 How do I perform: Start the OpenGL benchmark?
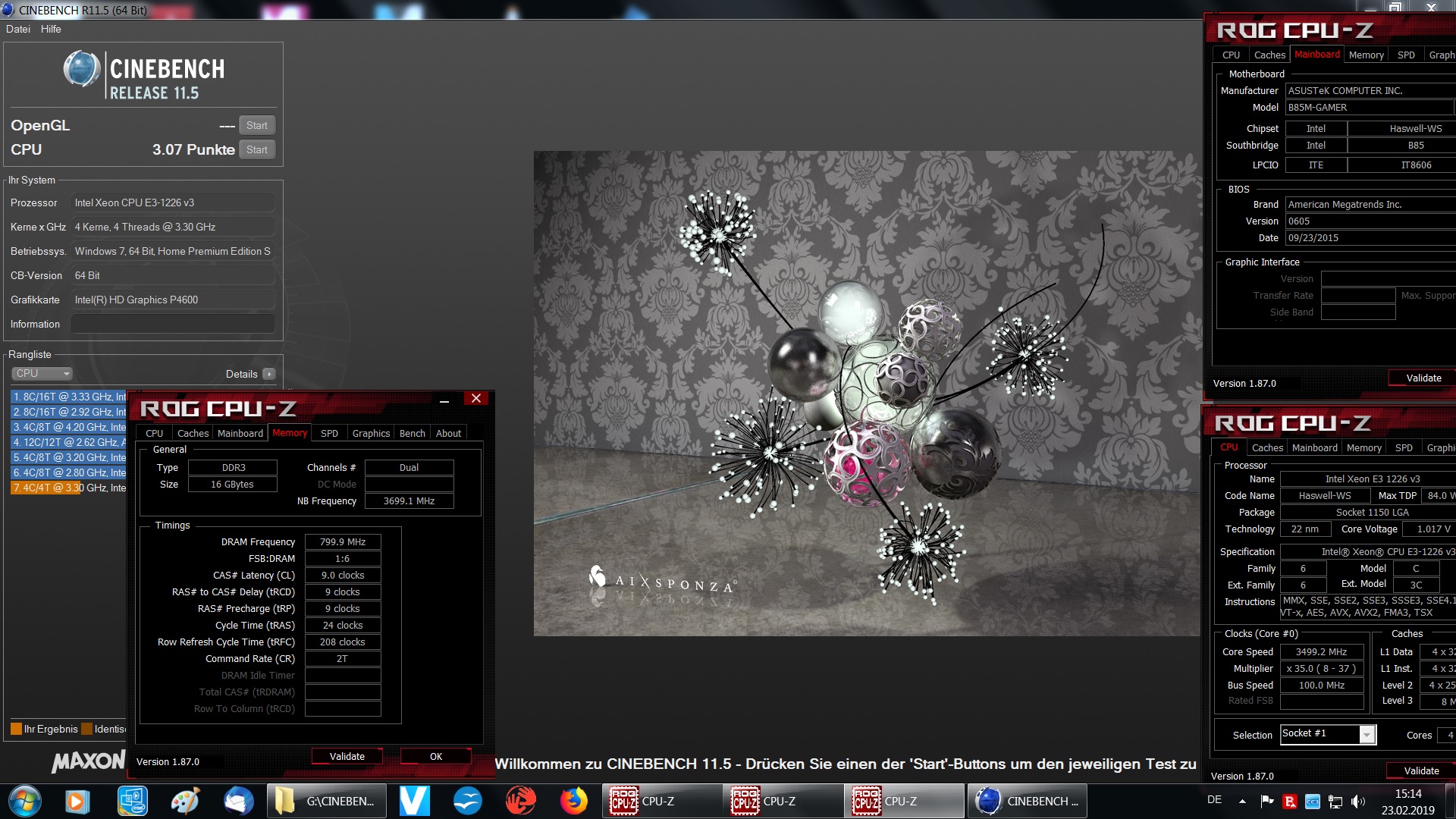pyautogui.click(x=257, y=125)
